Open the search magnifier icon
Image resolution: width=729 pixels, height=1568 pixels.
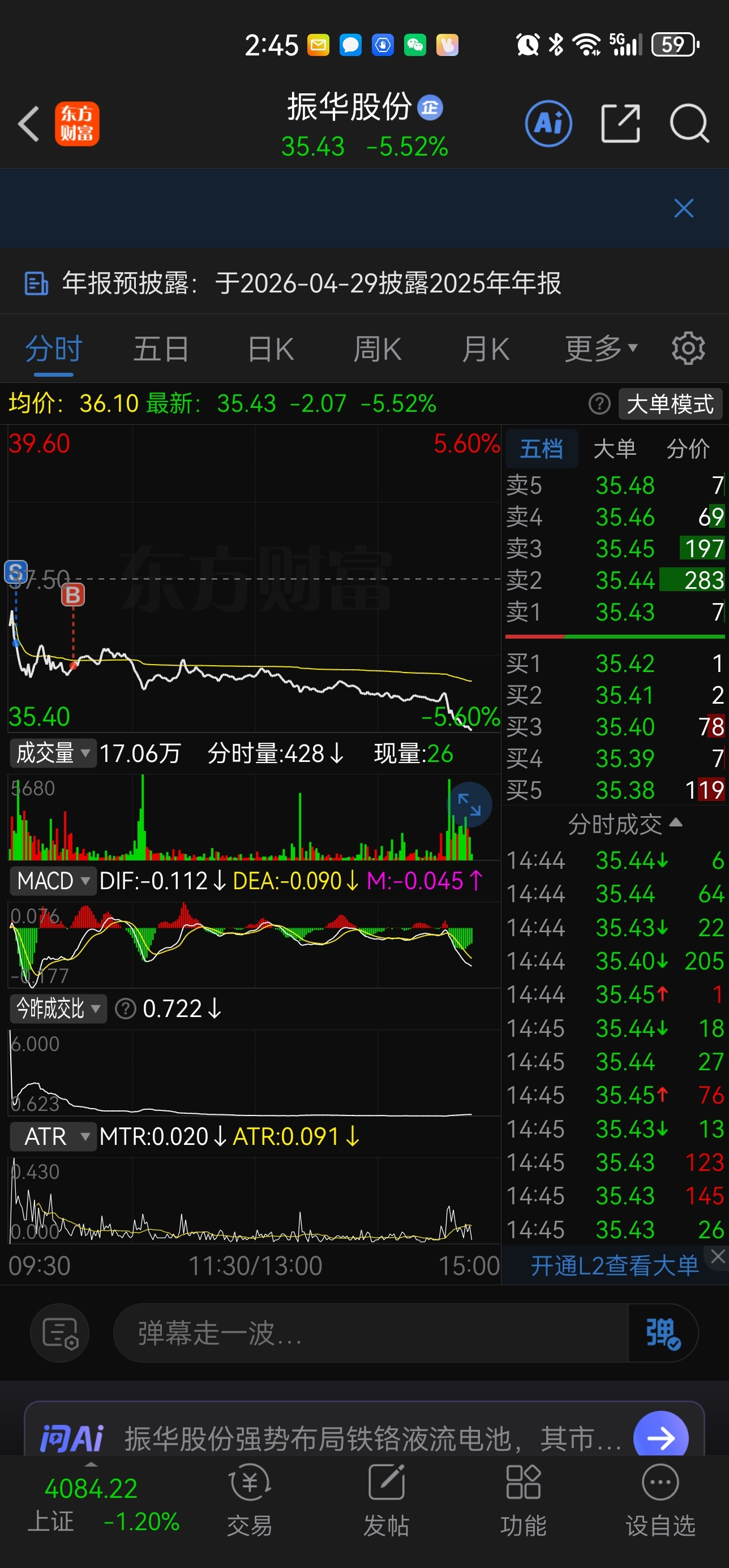point(689,123)
